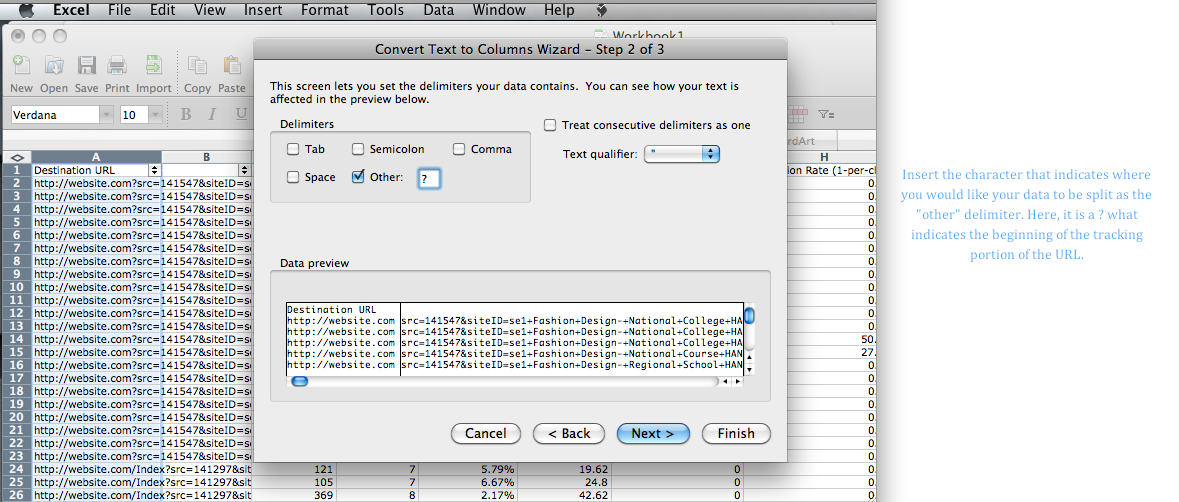Image resolution: width=1179 pixels, height=502 pixels.
Task: Click the preview row containing Regional+School
Action: click(515, 364)
